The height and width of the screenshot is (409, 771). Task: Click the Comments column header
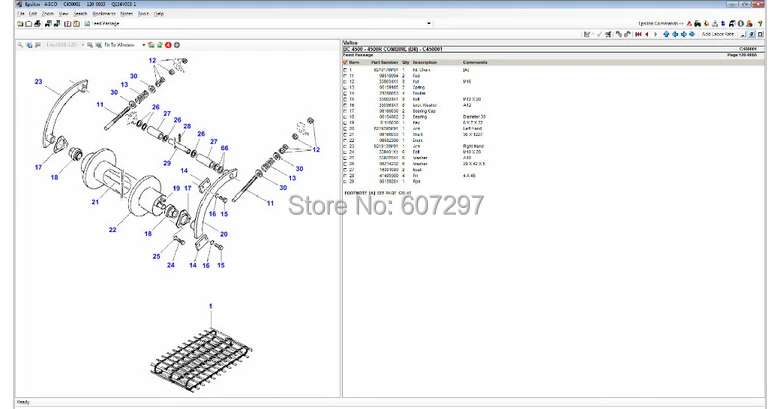click(475, 62)
